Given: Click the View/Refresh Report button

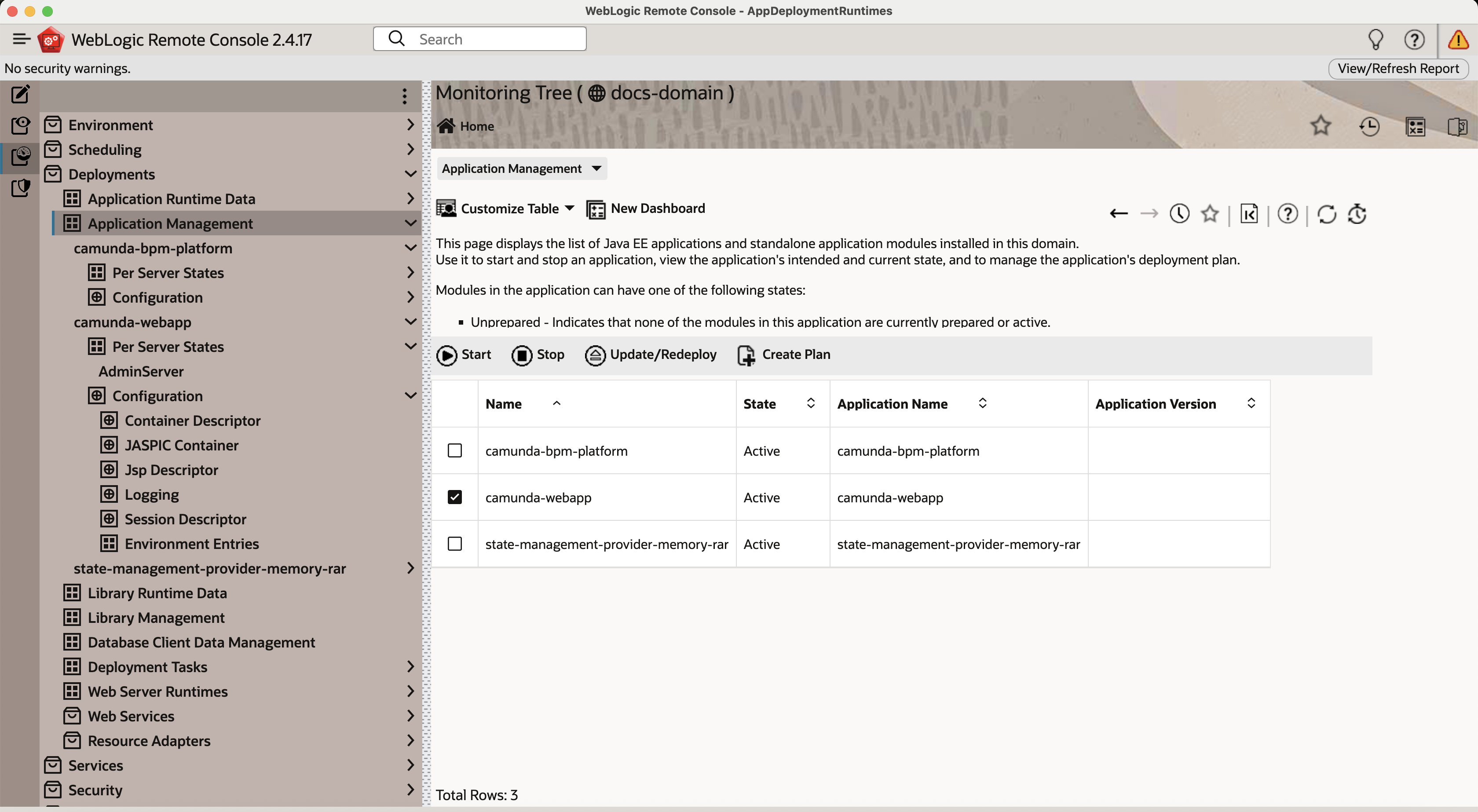Looking at the screenshot, I should click(1398, 68).
